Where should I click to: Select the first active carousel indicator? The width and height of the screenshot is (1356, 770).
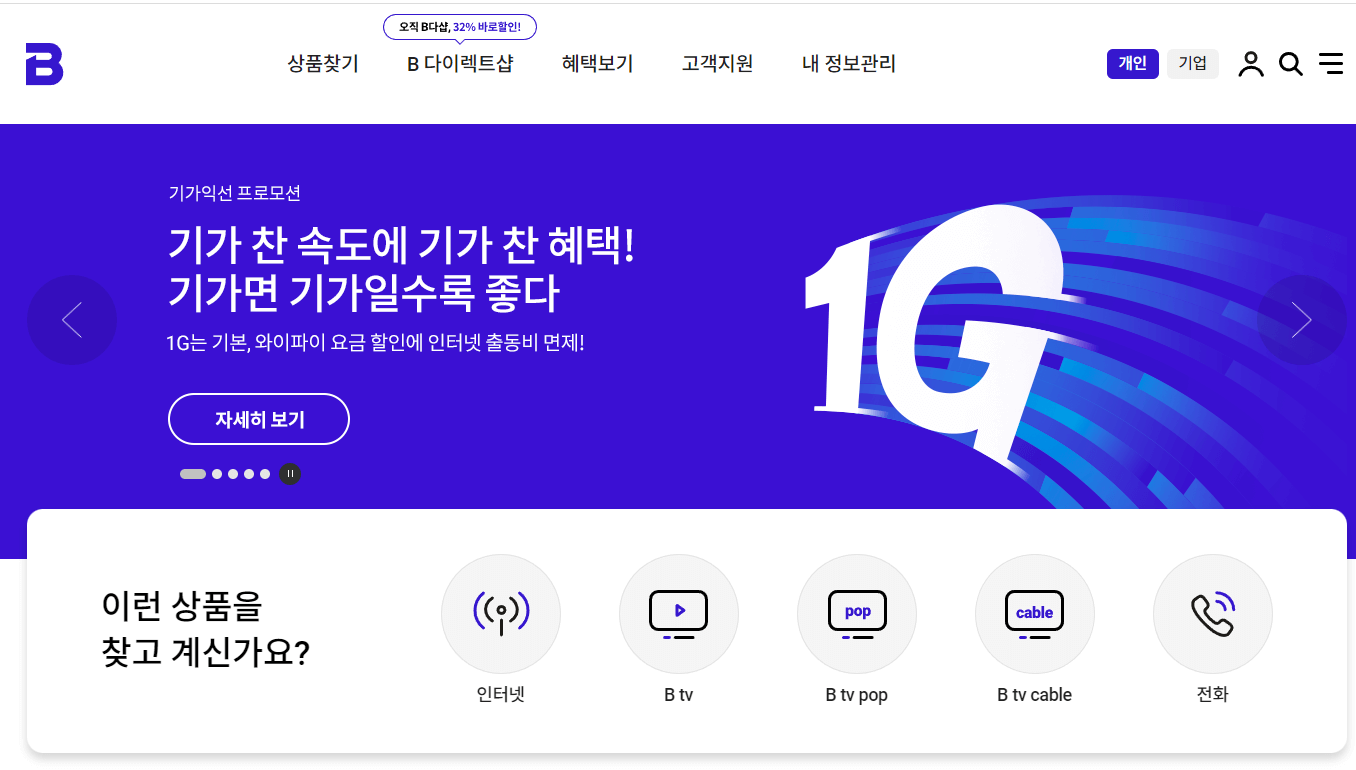point(193,474)
